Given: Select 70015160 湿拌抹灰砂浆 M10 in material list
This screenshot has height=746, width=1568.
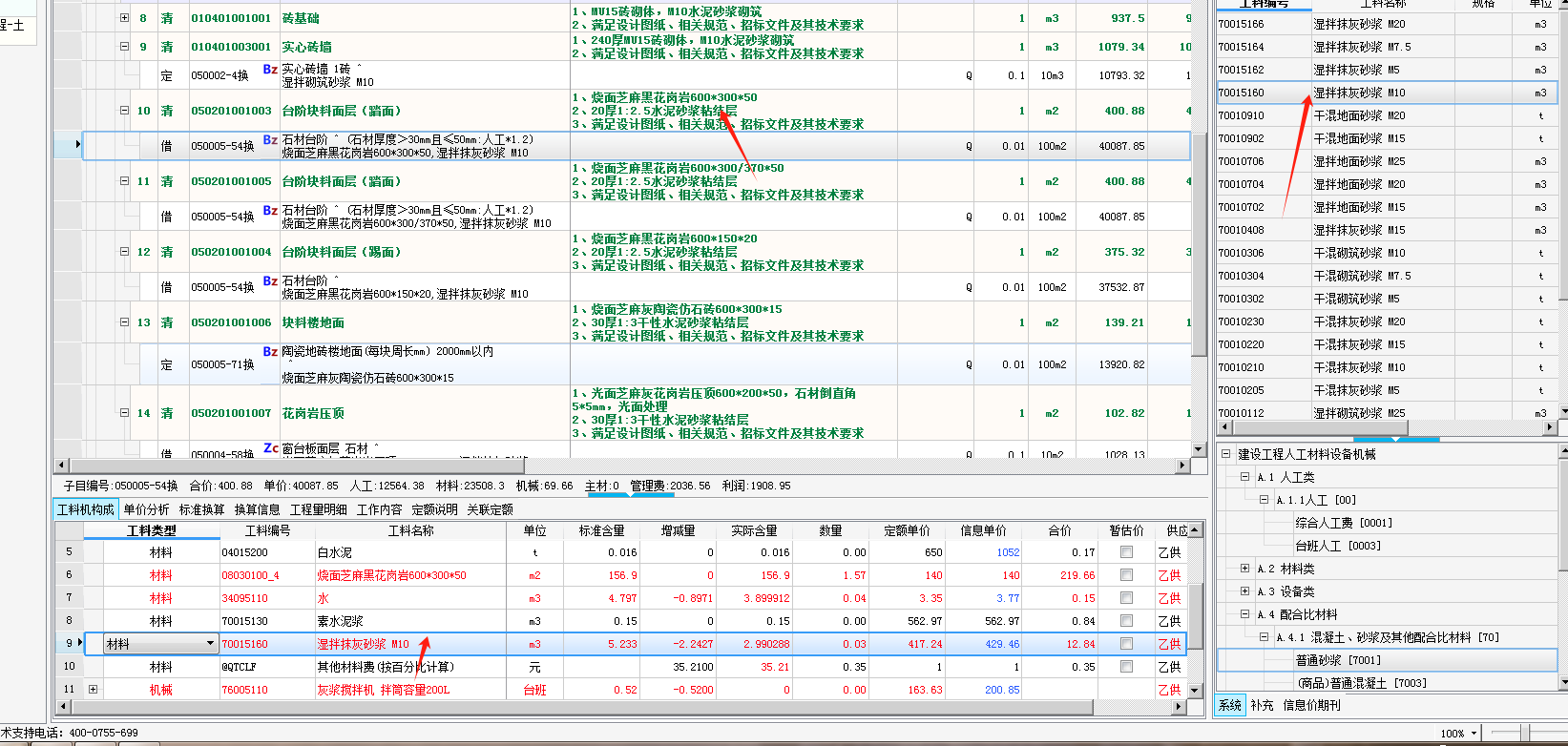Looking at the screenshot, I should coord(1387,93).
